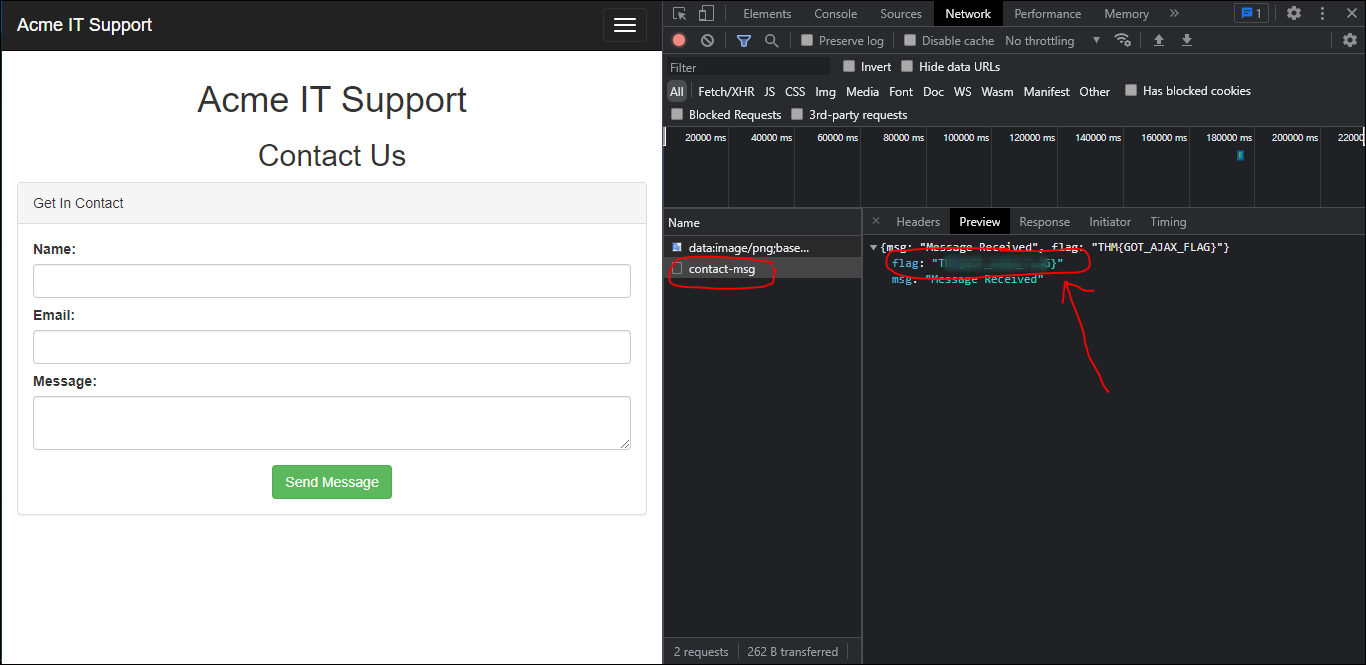
Task: Export HAR file download icon
Action: 1187,40
